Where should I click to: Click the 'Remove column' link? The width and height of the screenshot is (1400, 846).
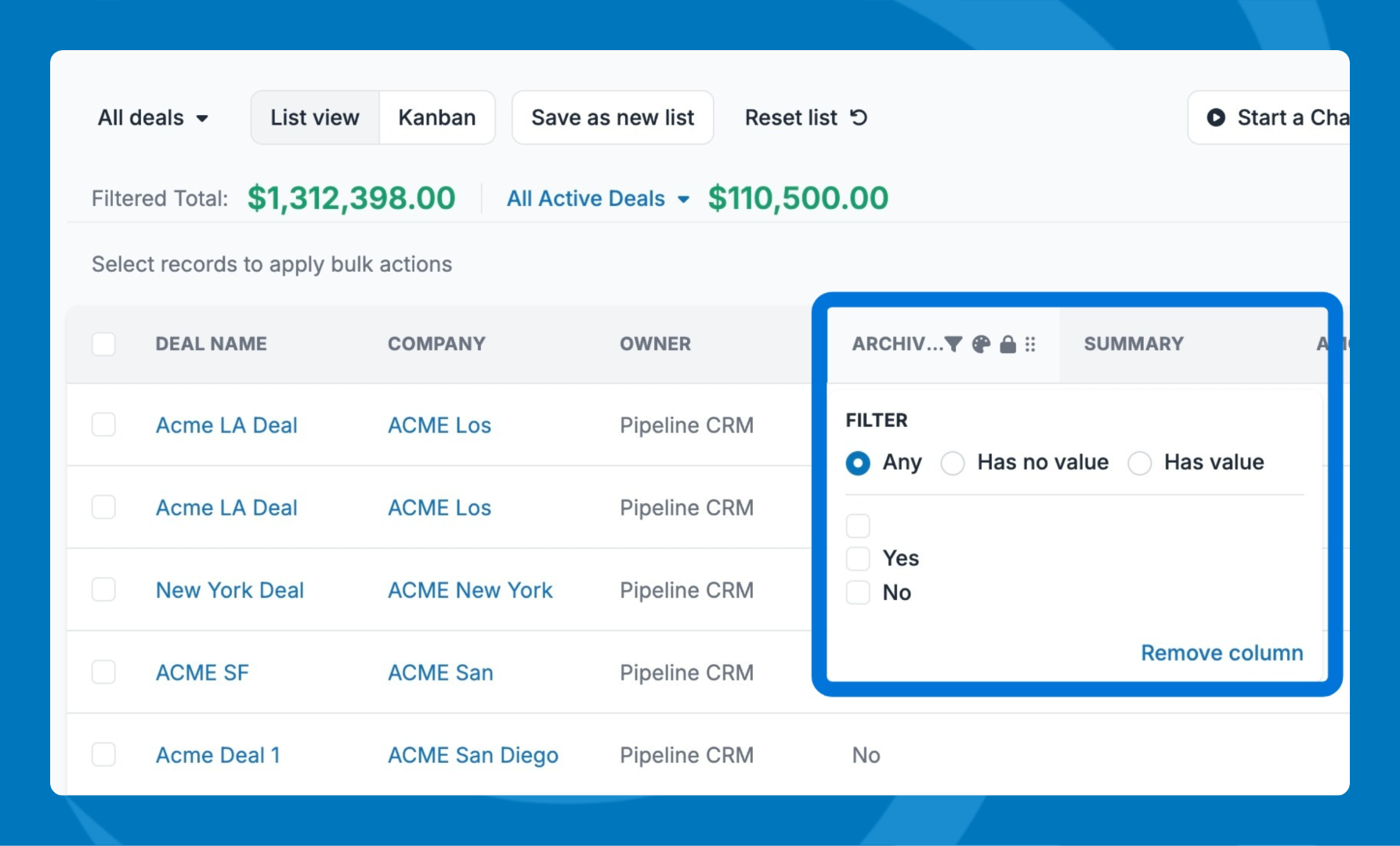point(1221,653)
